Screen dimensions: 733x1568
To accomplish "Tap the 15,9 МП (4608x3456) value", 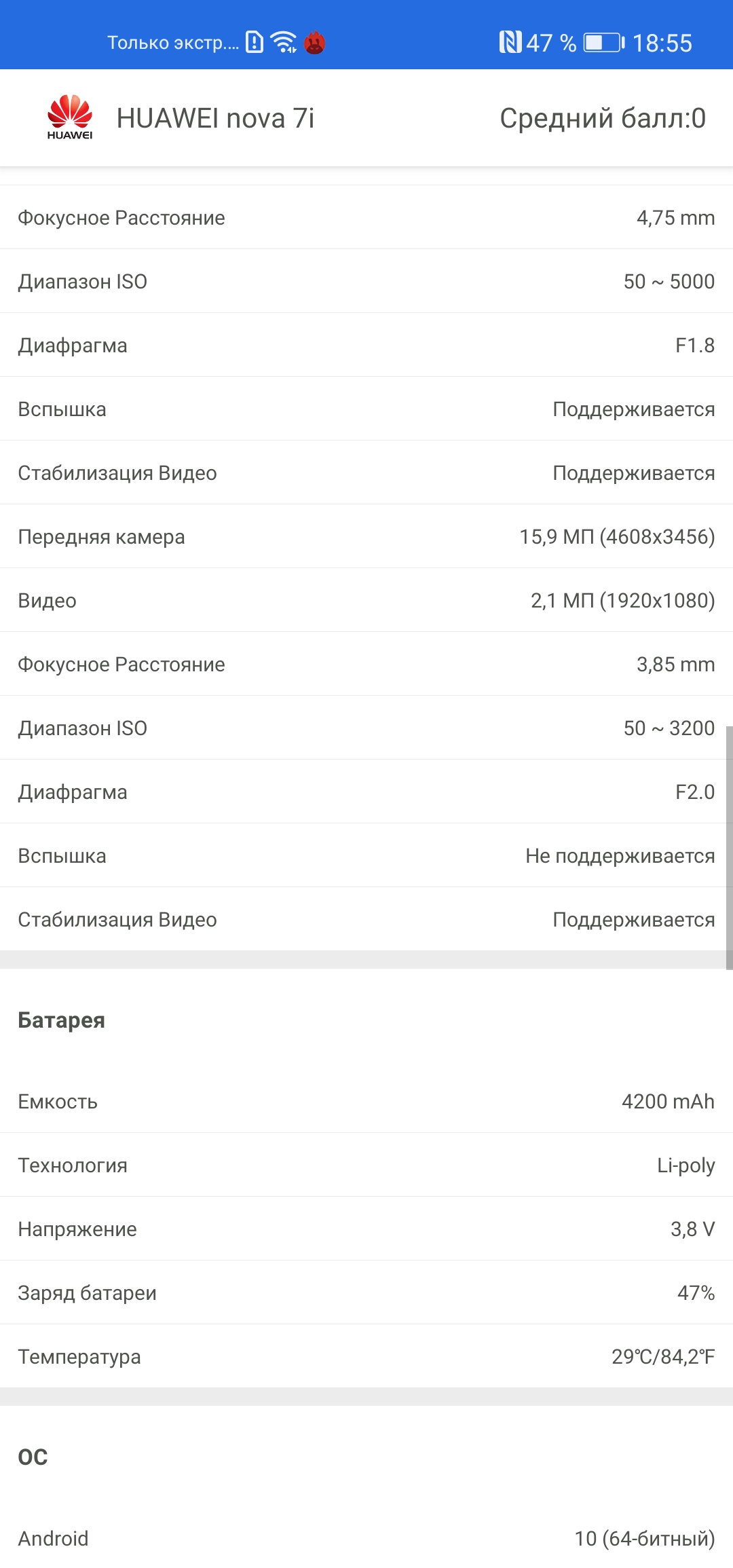I will [617, 537].
